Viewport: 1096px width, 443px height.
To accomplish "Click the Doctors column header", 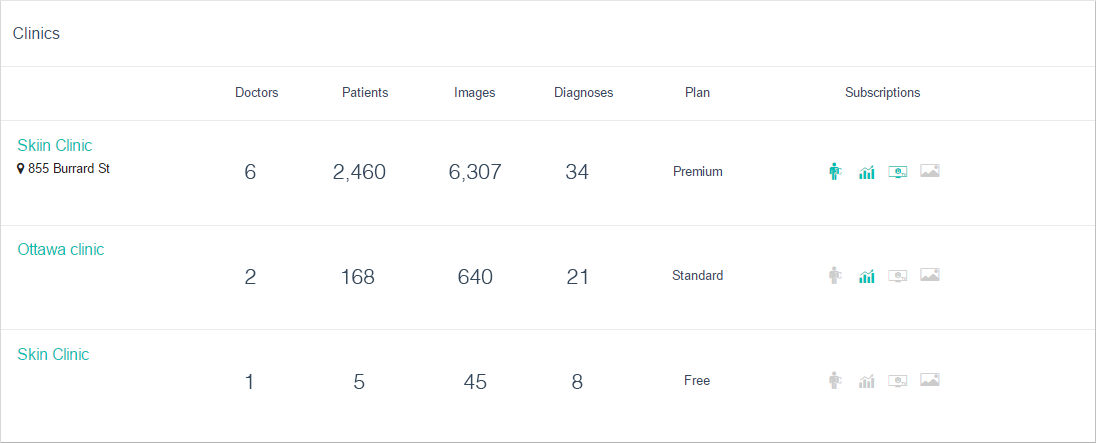I will click(257, 93).
